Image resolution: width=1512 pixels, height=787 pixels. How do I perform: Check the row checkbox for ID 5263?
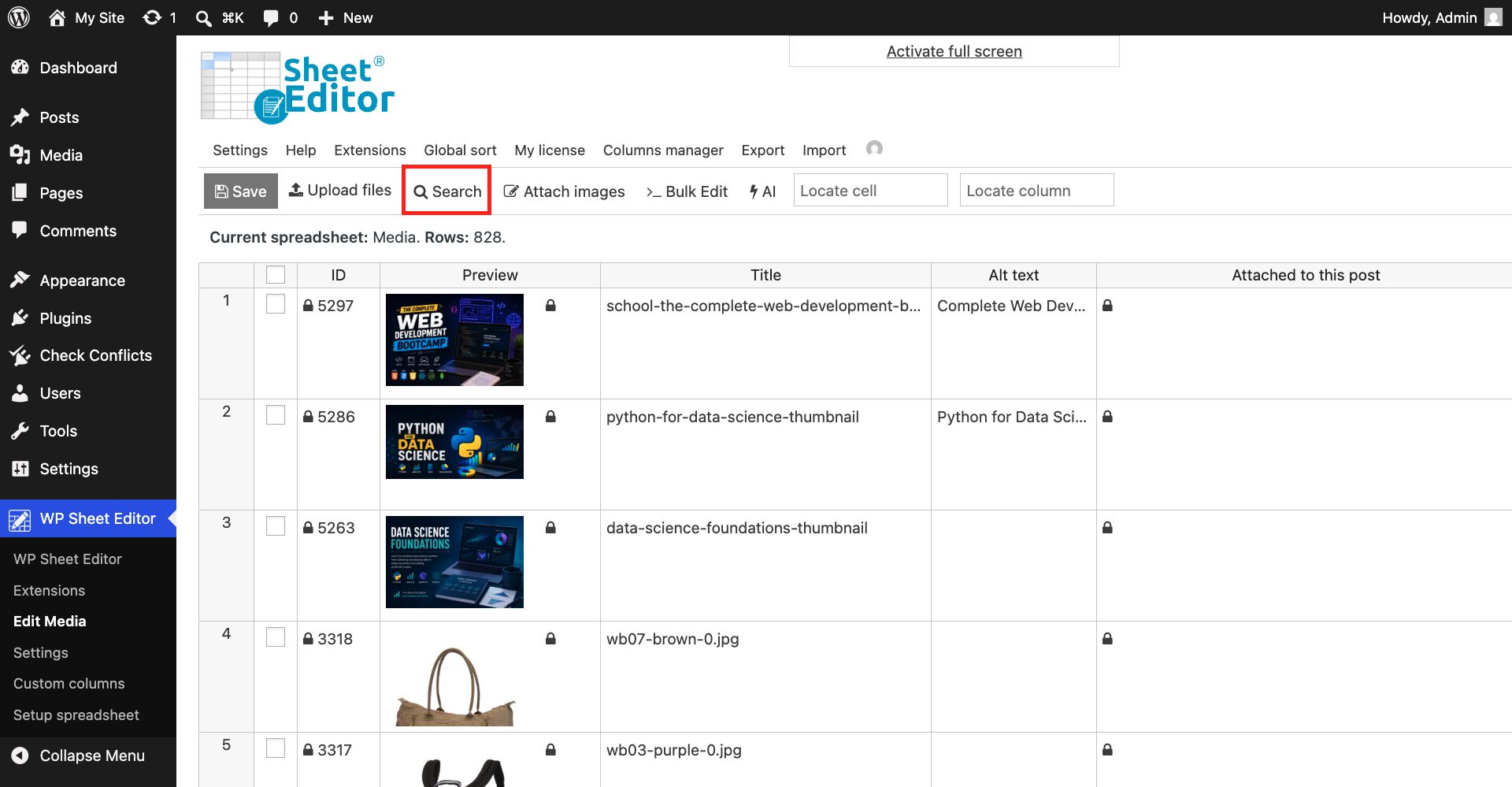click(x=276, y=526)
